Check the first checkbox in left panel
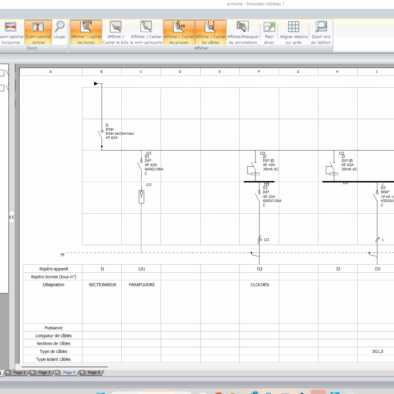 2,73
